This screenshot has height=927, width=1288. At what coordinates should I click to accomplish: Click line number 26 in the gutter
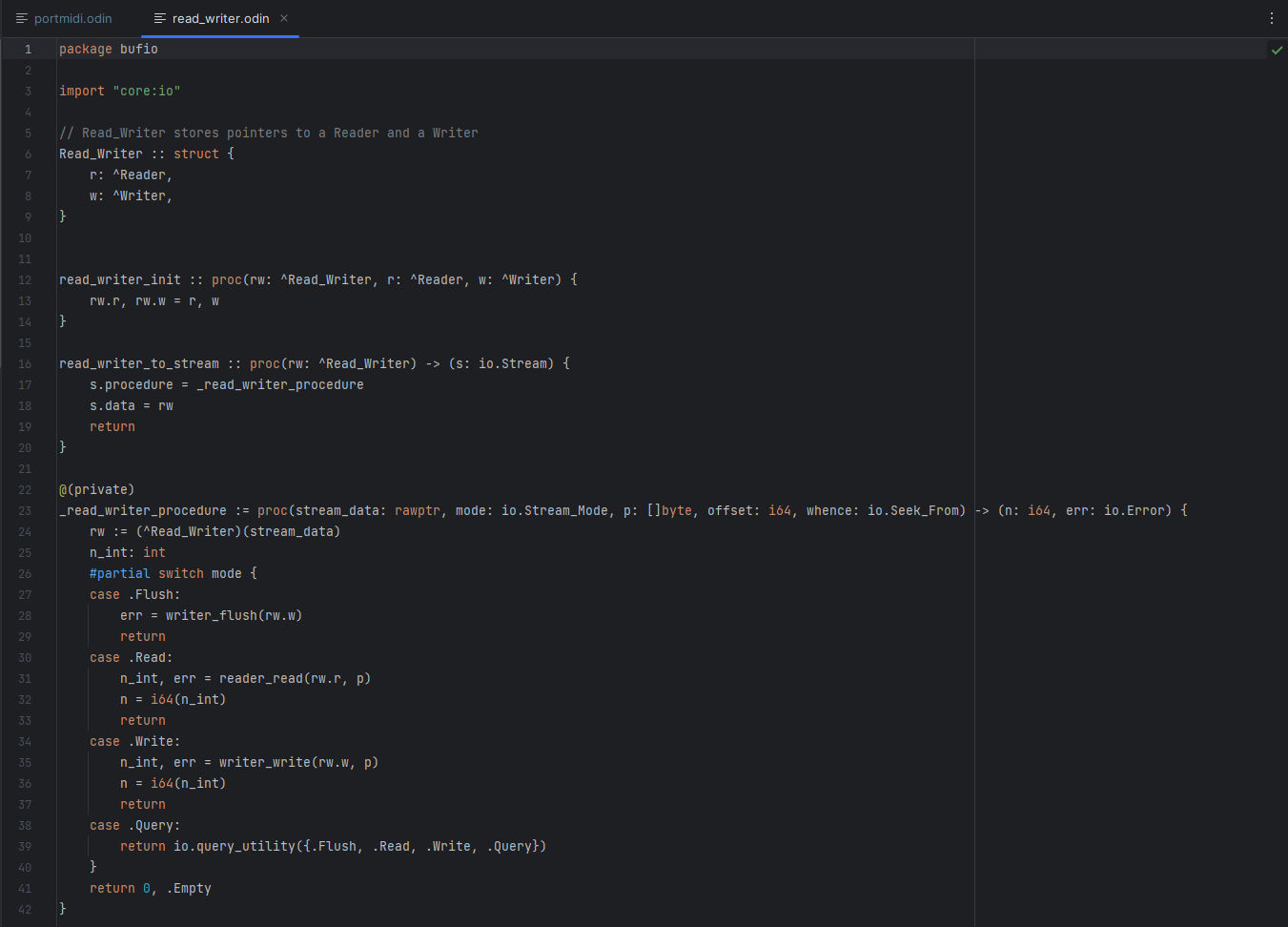25,574
